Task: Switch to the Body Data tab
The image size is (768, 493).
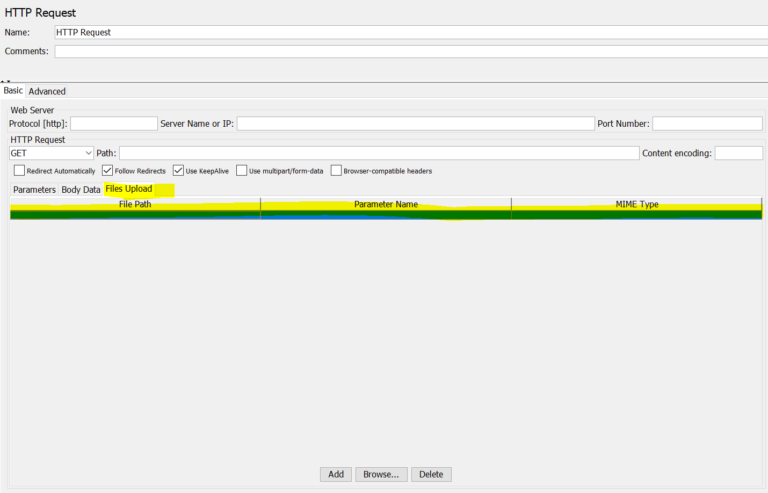Action: (81, 189)
